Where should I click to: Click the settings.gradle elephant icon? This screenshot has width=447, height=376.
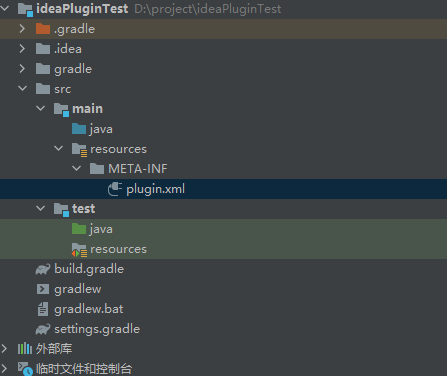coord(43,329)
